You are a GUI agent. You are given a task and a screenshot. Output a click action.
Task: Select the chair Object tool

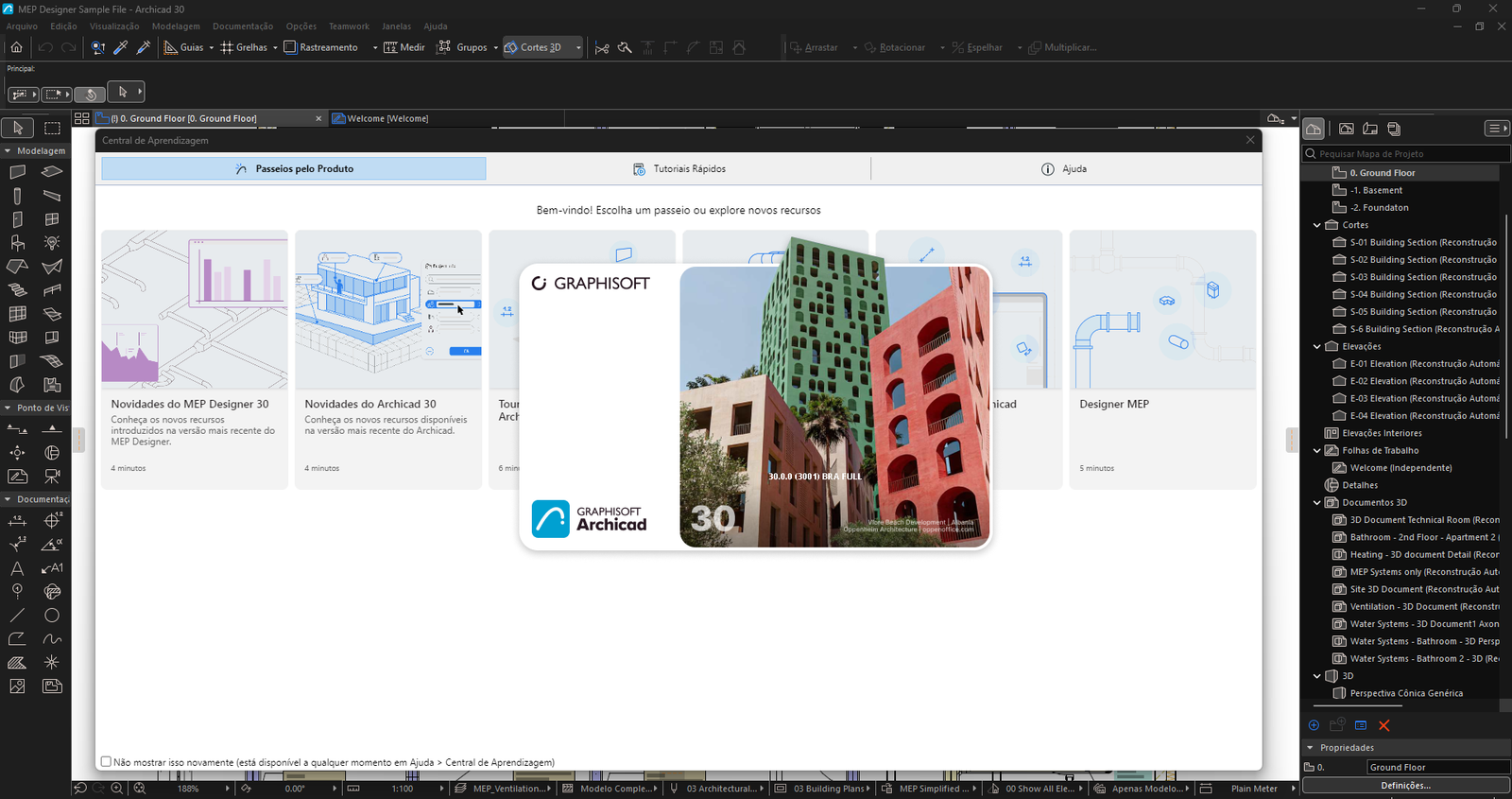click(18, 243)
